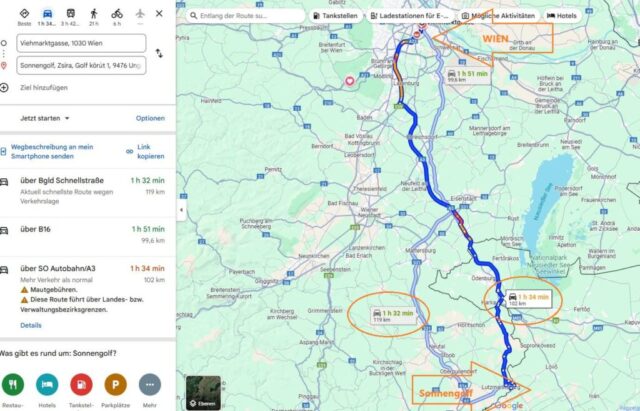Filter map by Hotels chip
Image resolution: width=640 pixels, height=411 pixels.
coord(562,16)
